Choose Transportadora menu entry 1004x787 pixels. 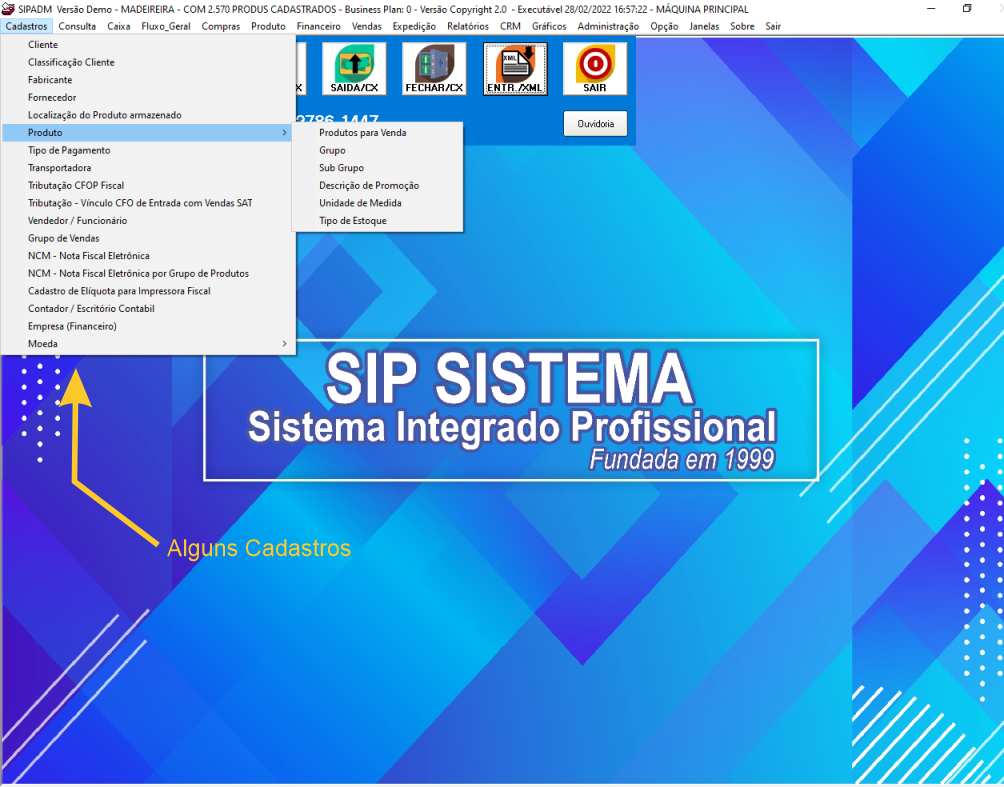tap(148, 168)
